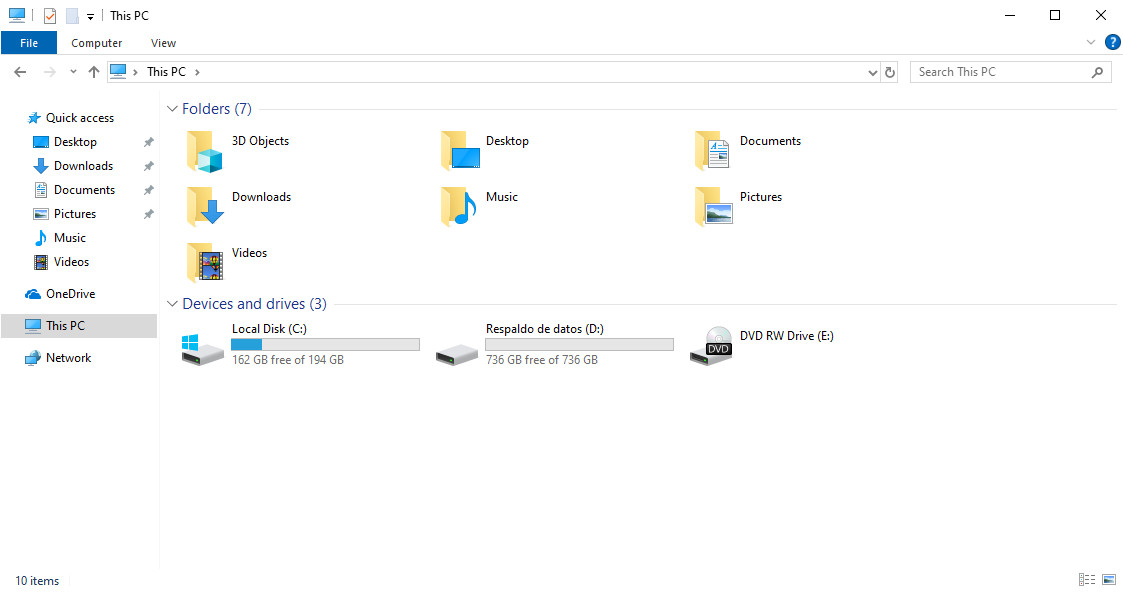This screenshot has height=592, width=1123.
Task: Expand the ribbon with the chevron
Action: [1091, 42]
